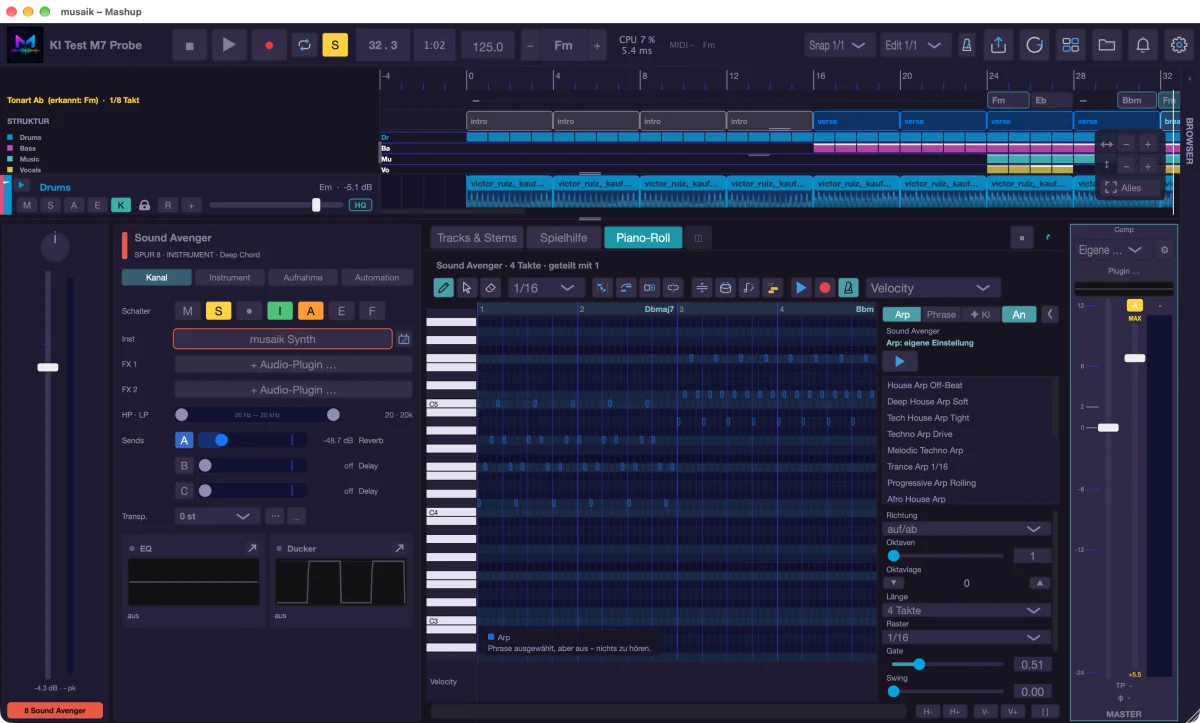Screen dimensions: 1200x723
Task: Open the Snap 1/1 dropdown
Action: tap(840, 45)
